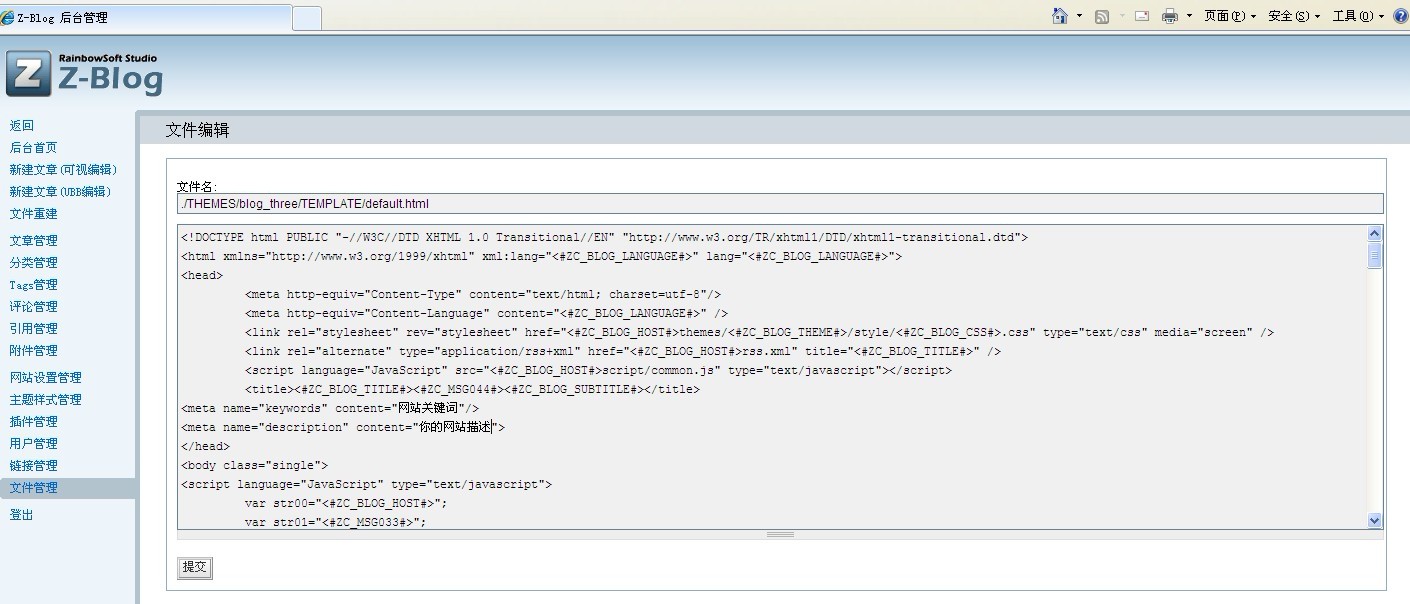This screenshot has height=604, width=1410.
Task: Expand the Print options dropdown arrow
Action: [x=1188, y=17]
